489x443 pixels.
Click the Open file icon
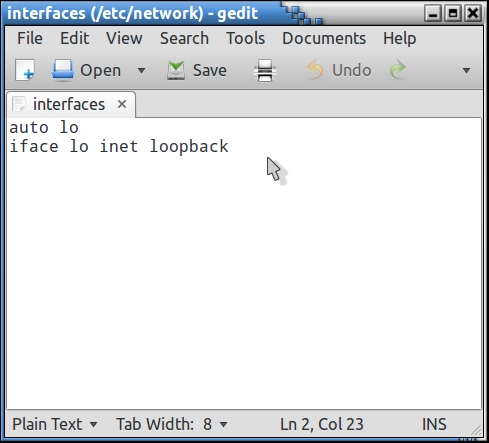63,70
